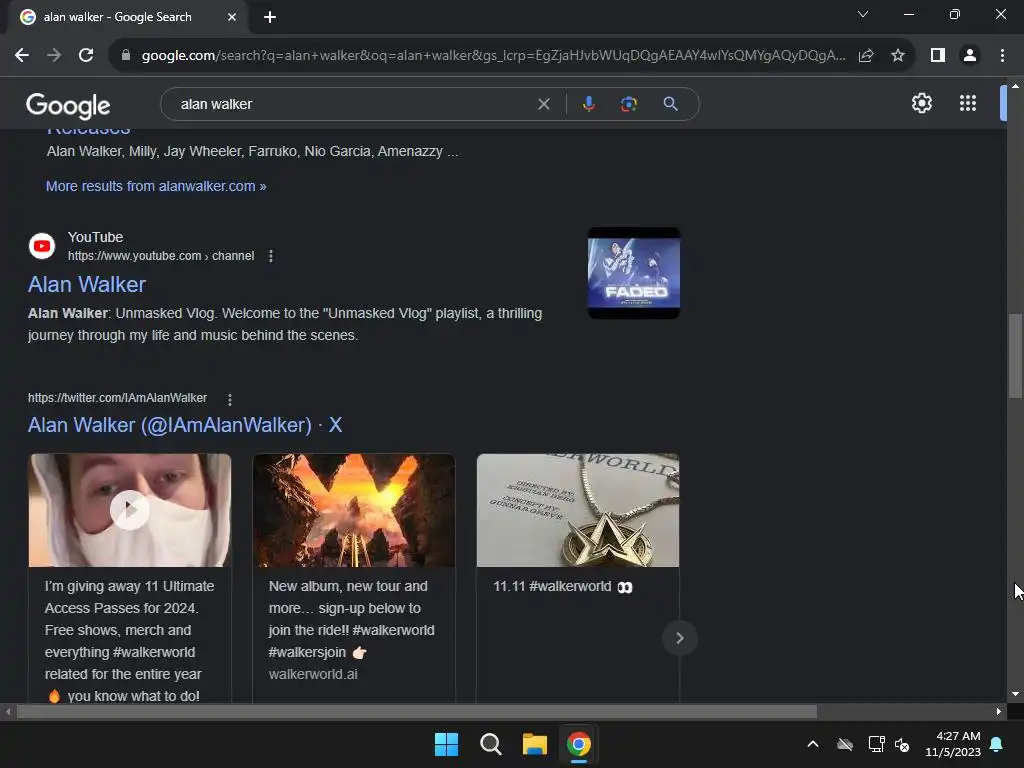Click the scroll down arrow of the page
Image resolution: width=1024 pixels, height=768 pixels.
(1015, 694)
